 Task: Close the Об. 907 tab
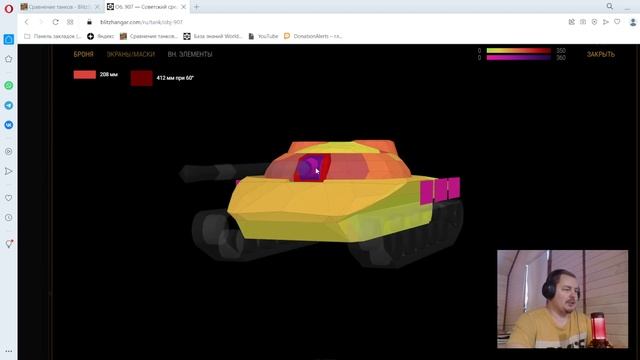[x=183, y=7]
